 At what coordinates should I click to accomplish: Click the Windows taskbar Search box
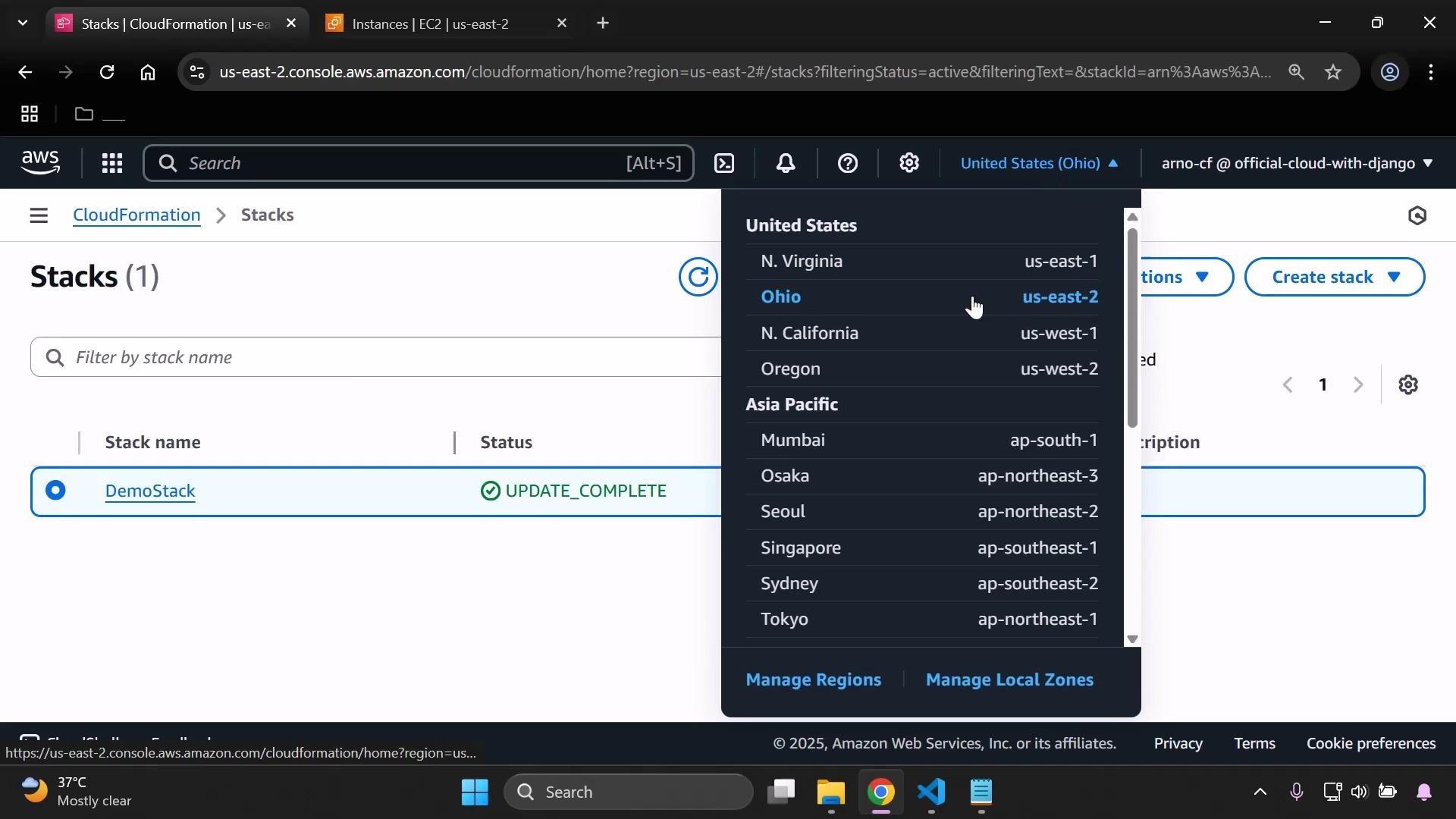628,792
